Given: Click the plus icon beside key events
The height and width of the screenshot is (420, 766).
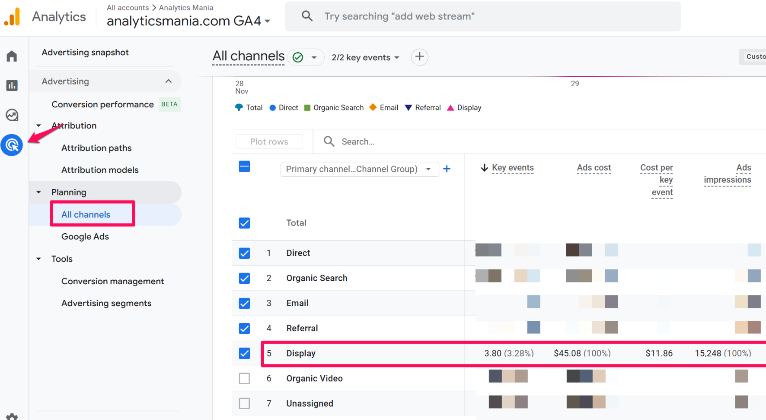Looking at the screenshot, I should pos(420,57).
